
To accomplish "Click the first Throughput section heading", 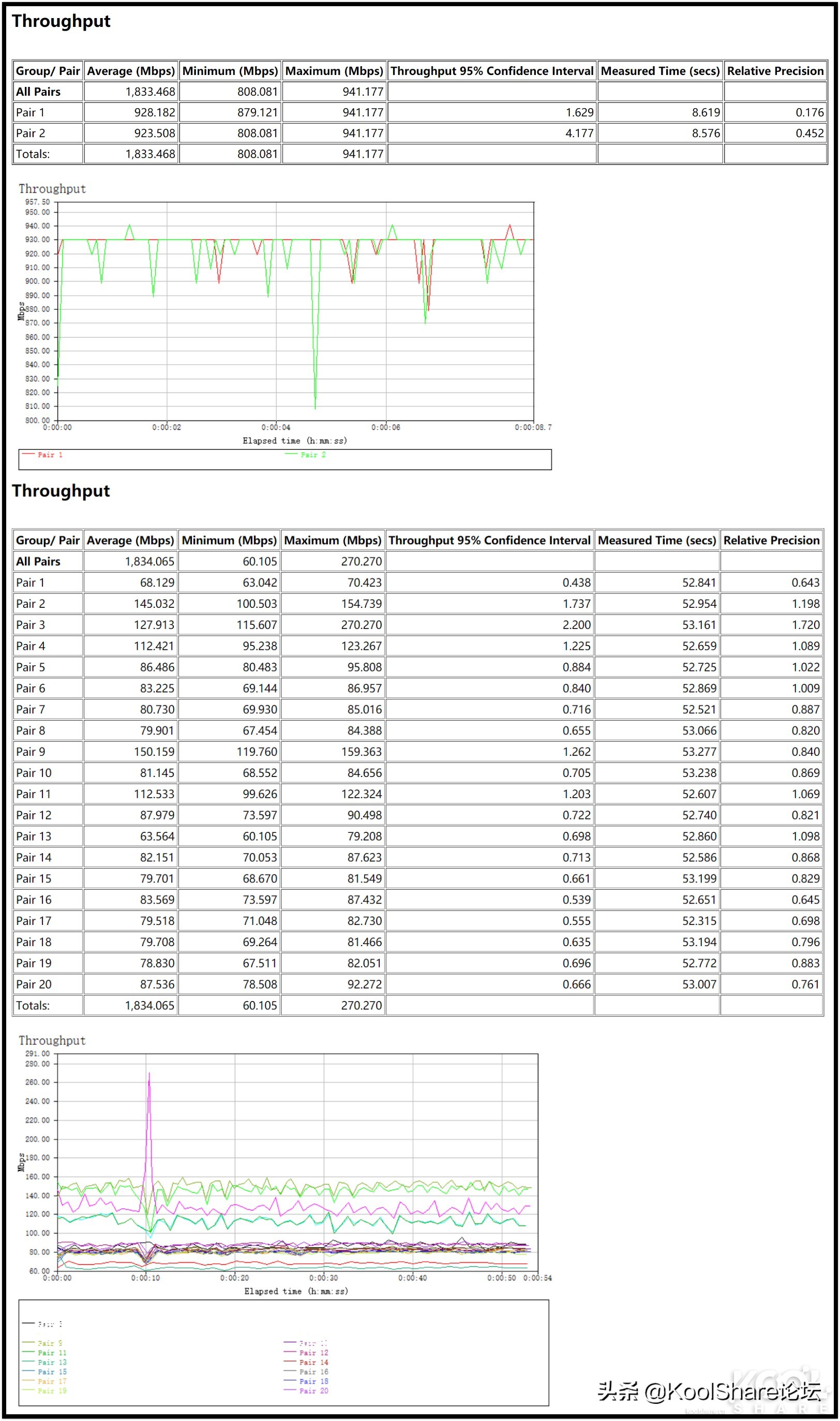I will 61,22.
